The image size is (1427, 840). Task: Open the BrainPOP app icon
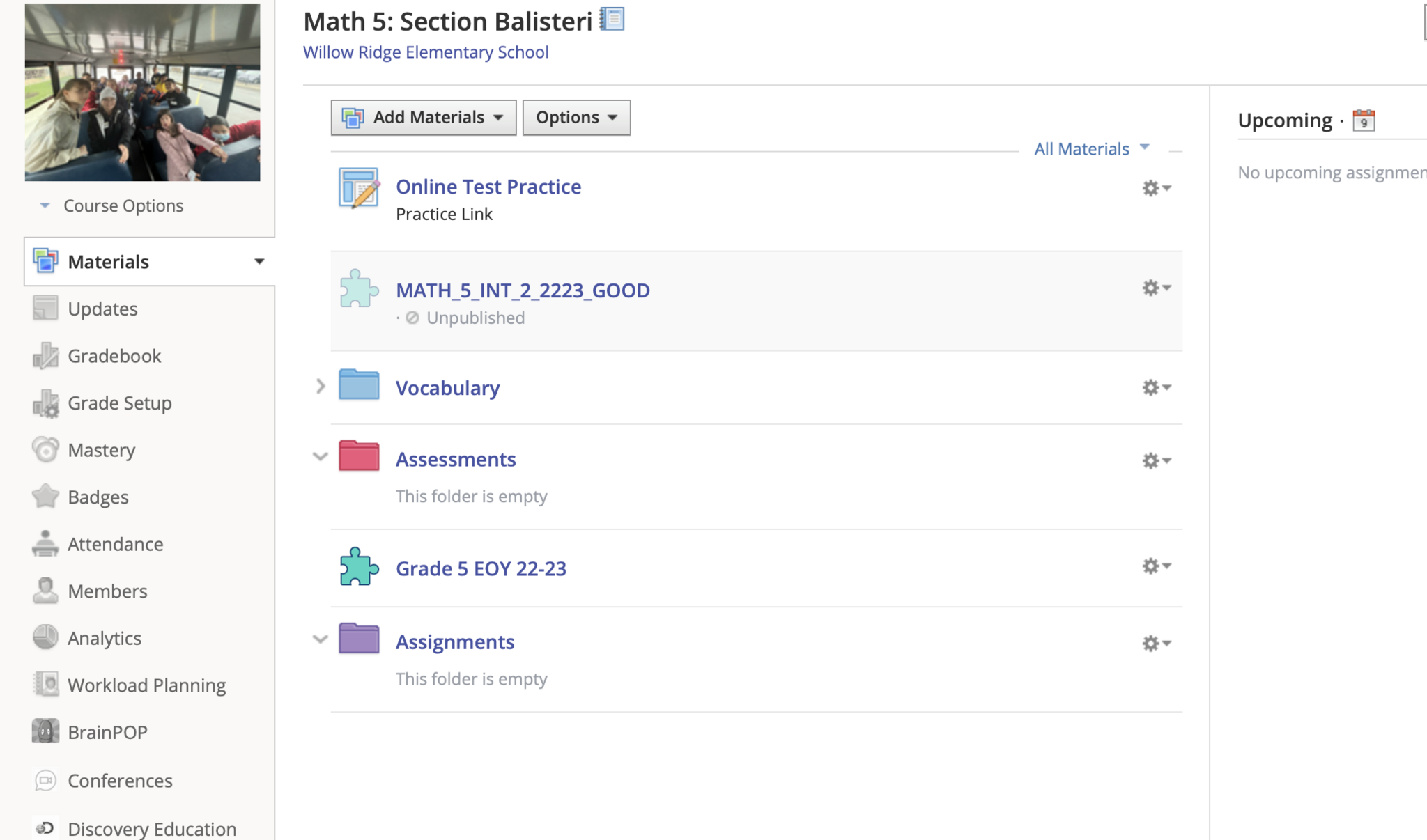(x=46, y=731)
